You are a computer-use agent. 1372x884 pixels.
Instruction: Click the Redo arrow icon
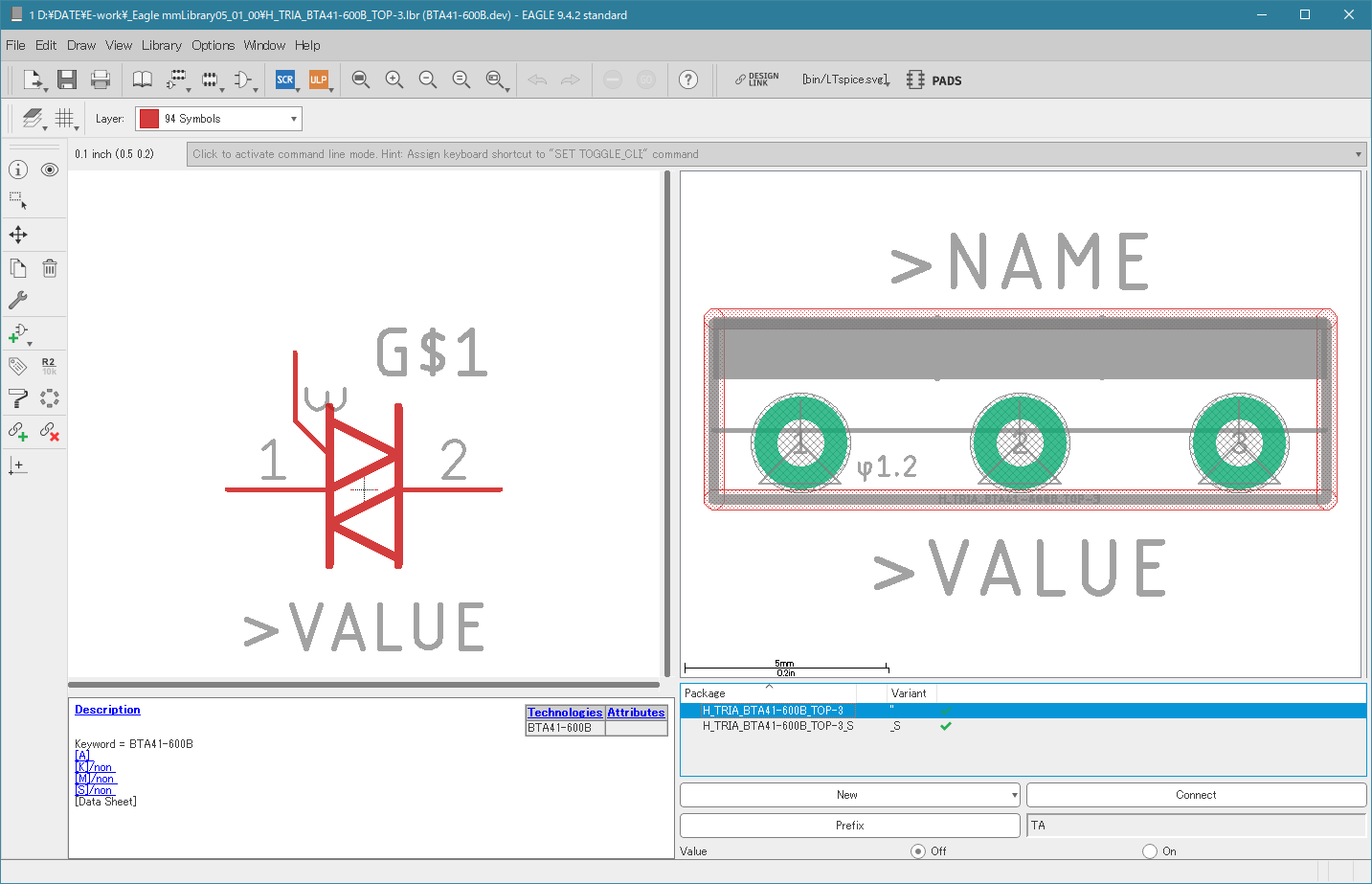coord(571,79)
